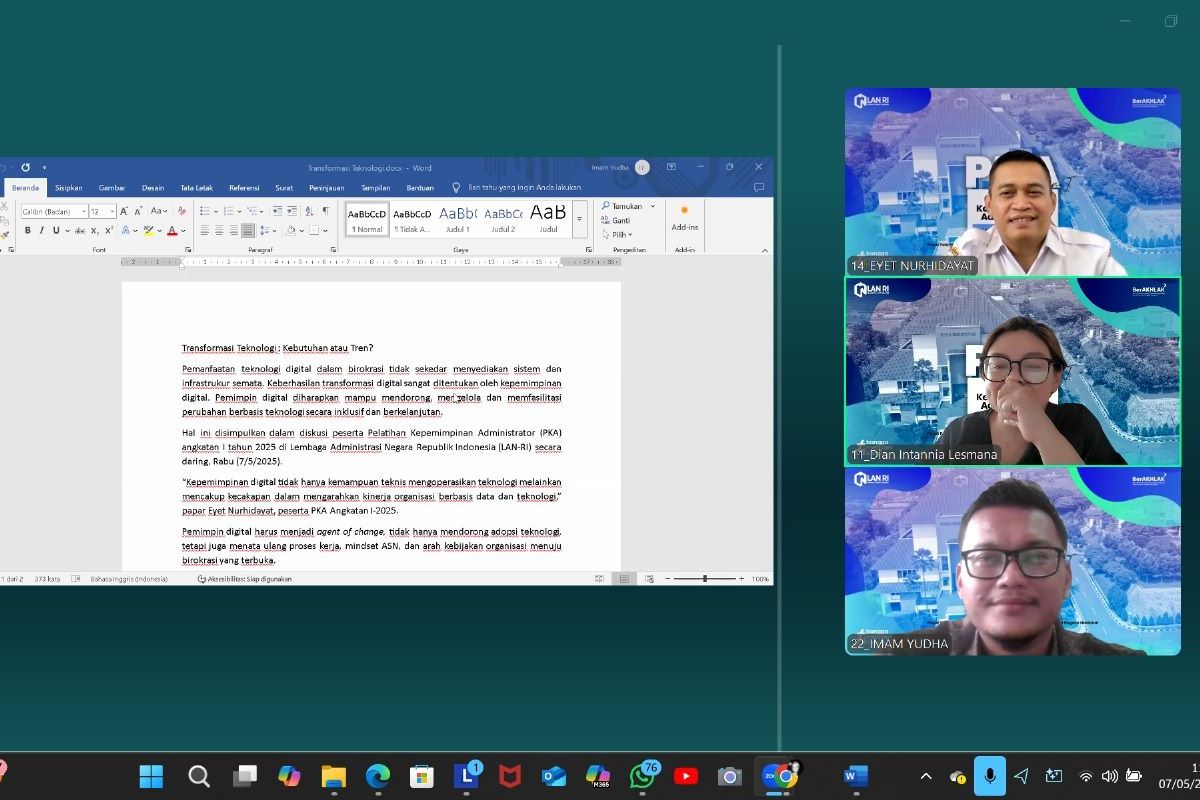Click the zoom slider in status bar
This screenshot has height=800, width=1200.
[705, 579]
